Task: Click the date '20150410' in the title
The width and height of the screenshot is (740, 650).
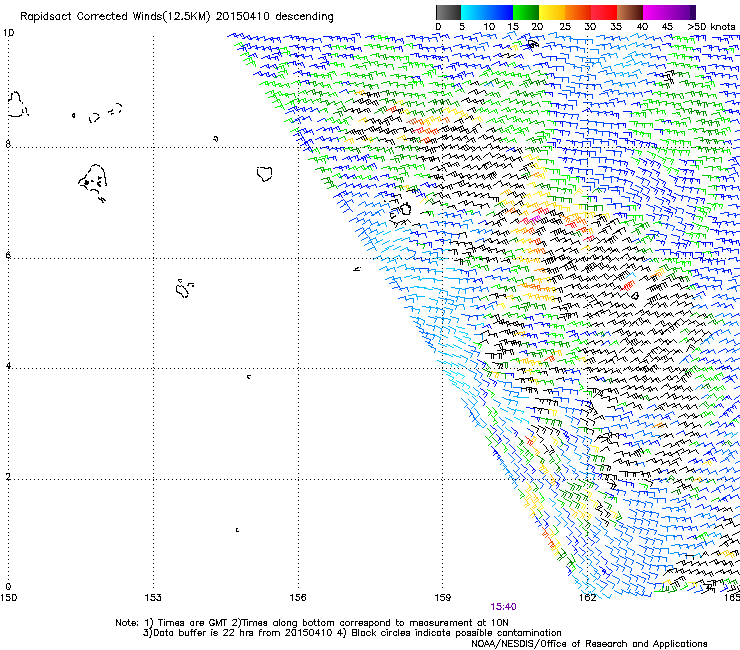Action: (x=243, y=16)
